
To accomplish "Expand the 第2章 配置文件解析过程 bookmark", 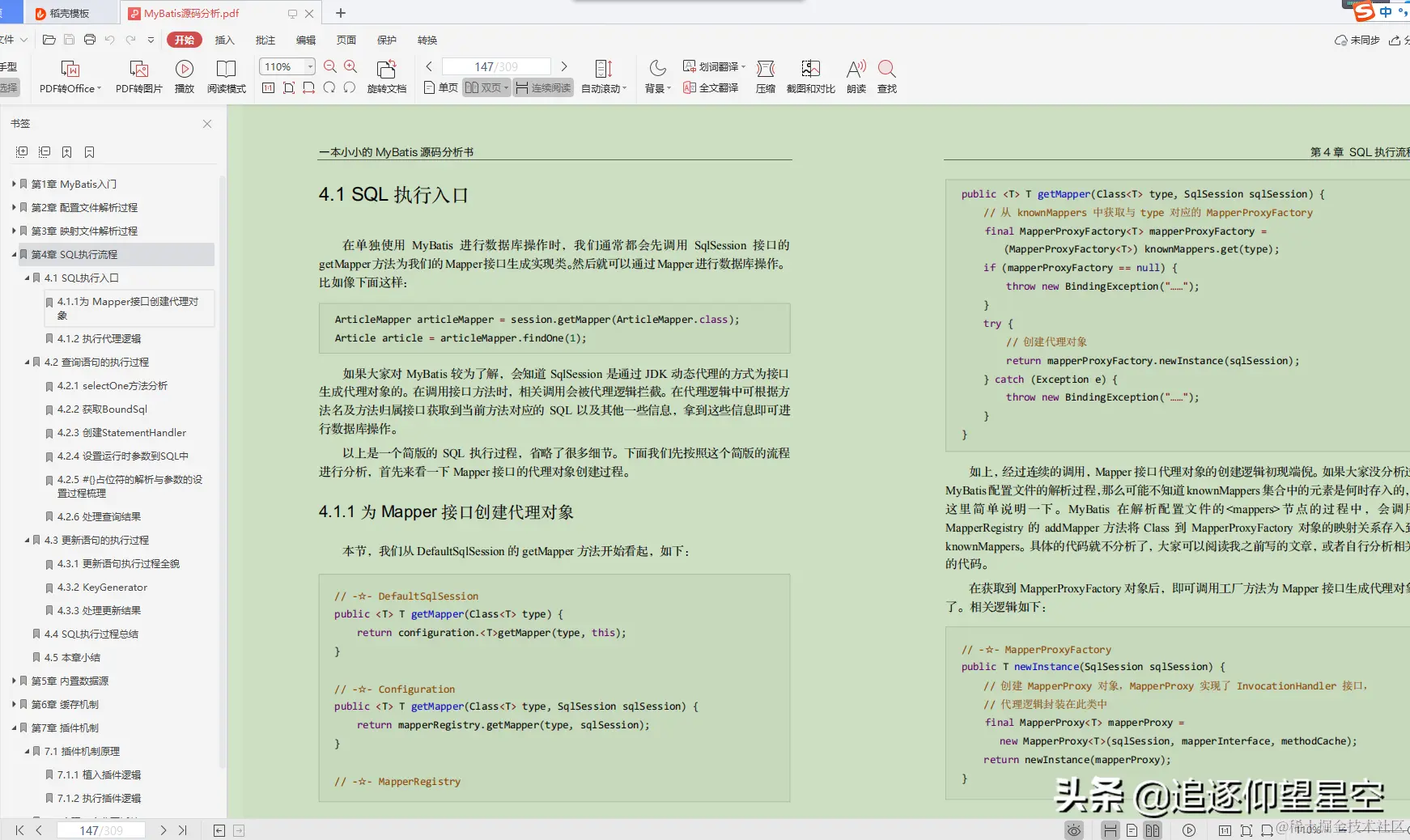I will click(14, 207).
